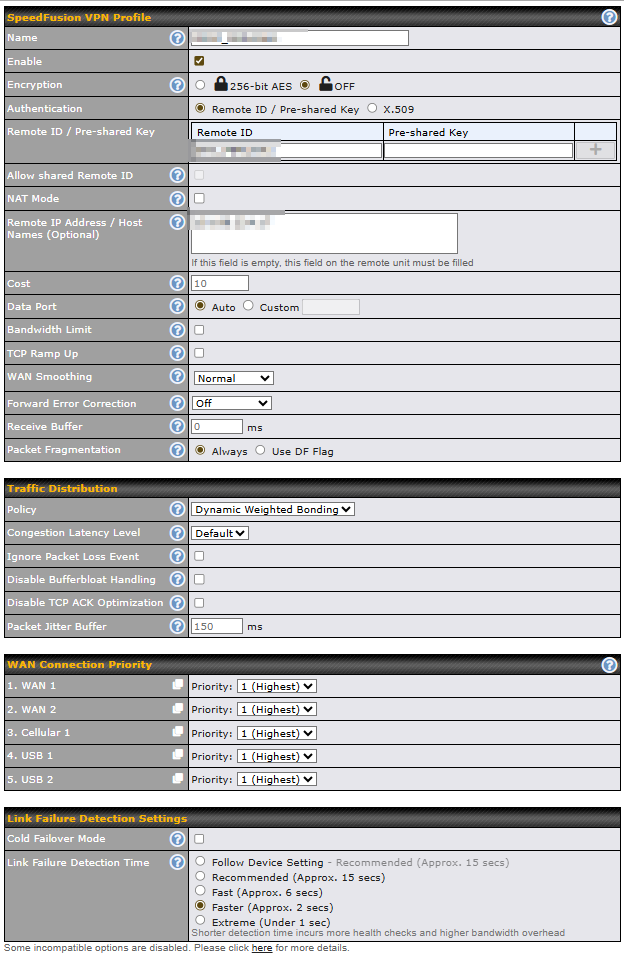This screenshot has width=624, height=958.
Task: Enable NAT Mode checkbox
Action: pos(199,199)
